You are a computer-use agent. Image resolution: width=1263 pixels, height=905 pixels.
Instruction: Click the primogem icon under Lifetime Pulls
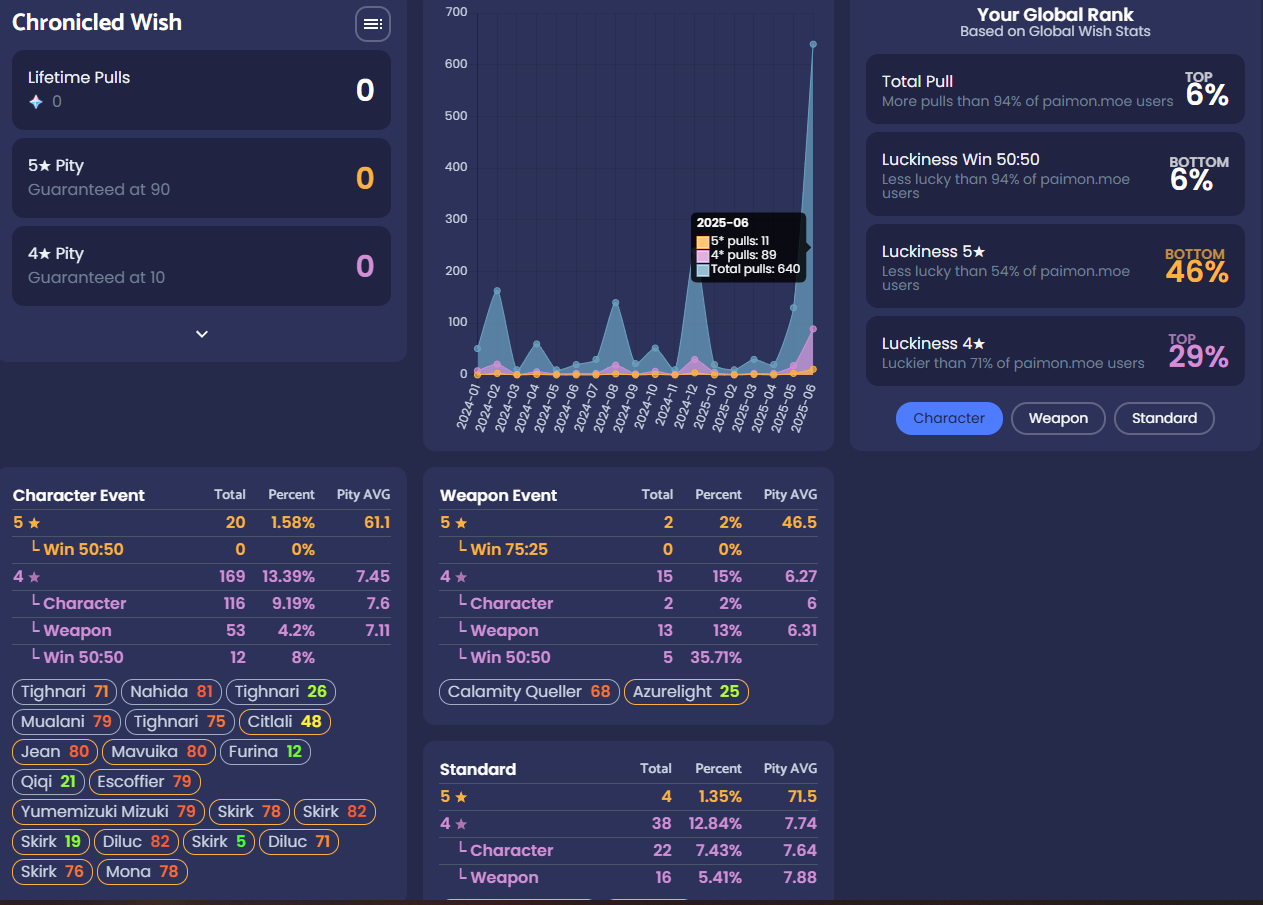point(36,102)
